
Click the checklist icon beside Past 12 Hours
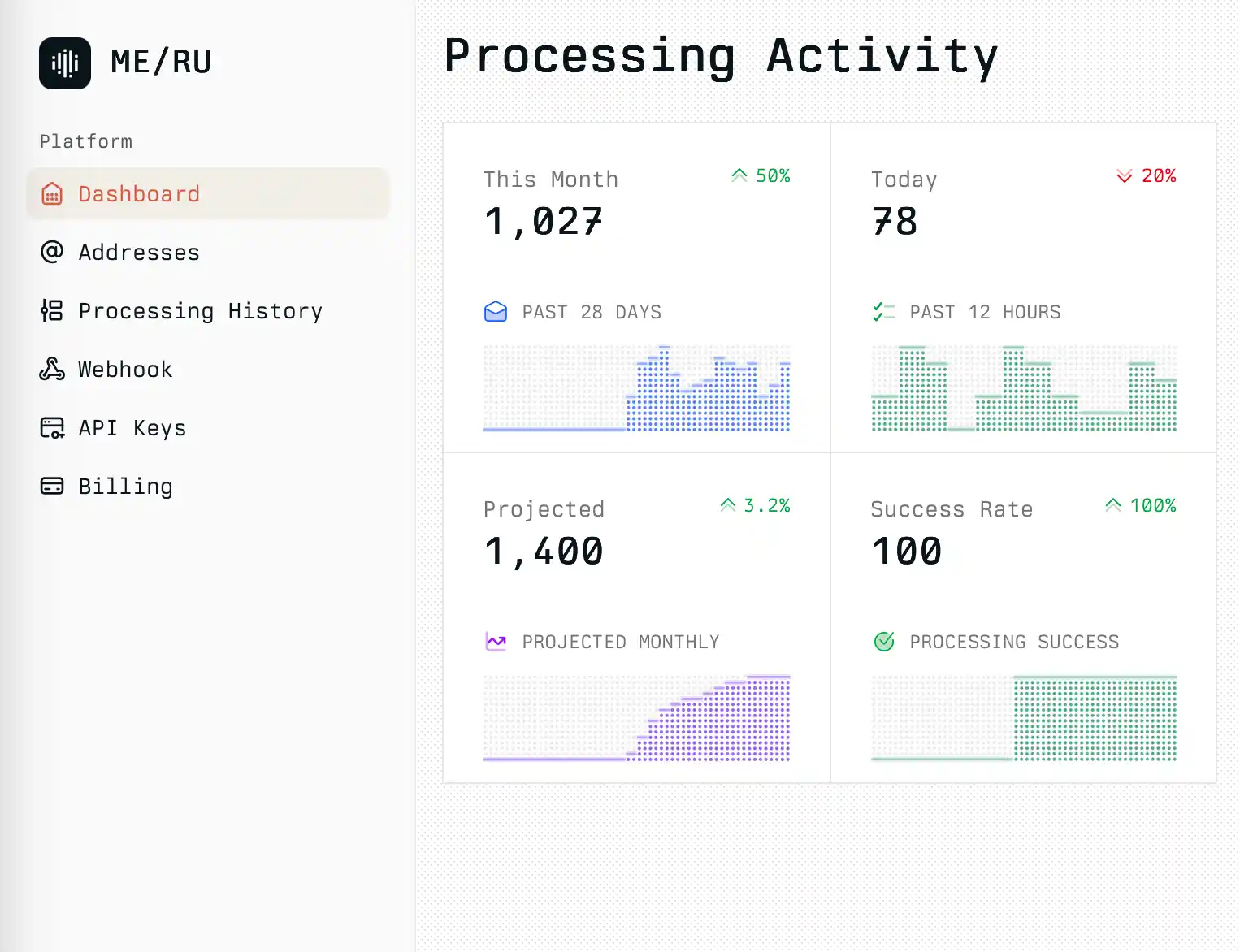[x=883, y=312]
